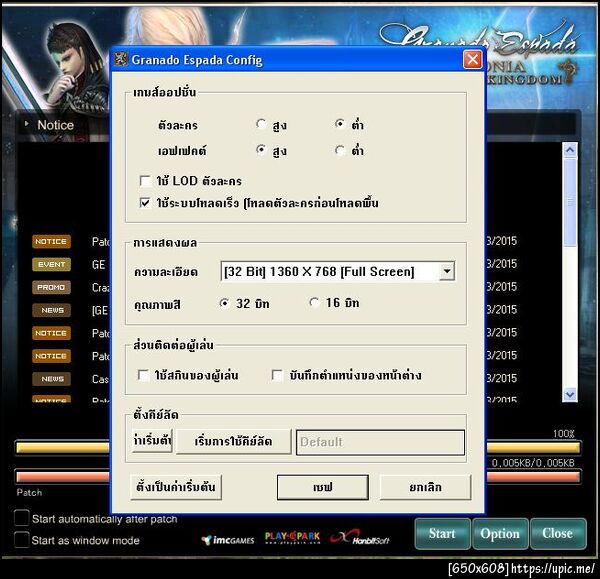Click the Start button in the launcher
600x579 pixels.
[442, 533]
